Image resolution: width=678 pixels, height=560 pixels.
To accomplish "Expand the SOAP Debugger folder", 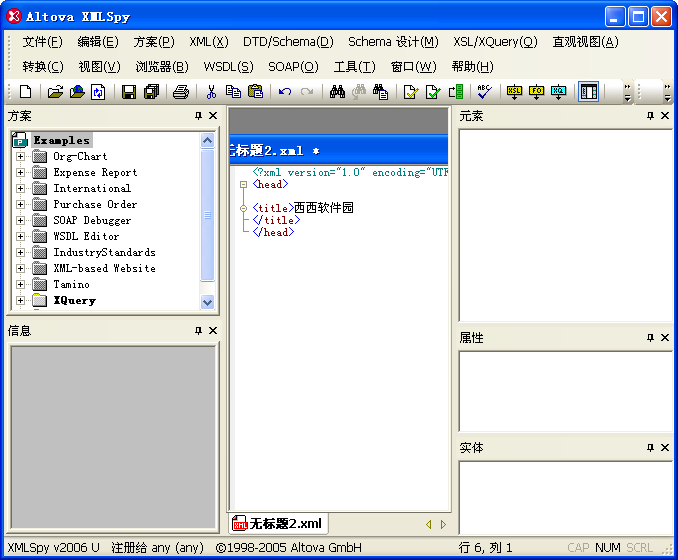I will pos(20,221).
